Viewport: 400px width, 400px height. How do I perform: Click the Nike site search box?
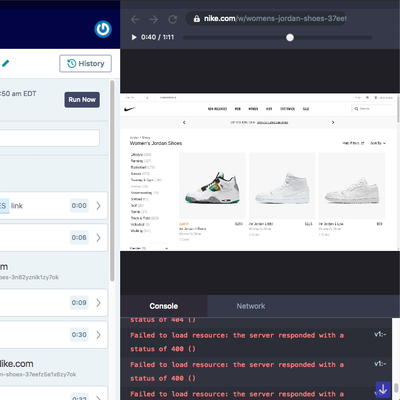[373, 109]
